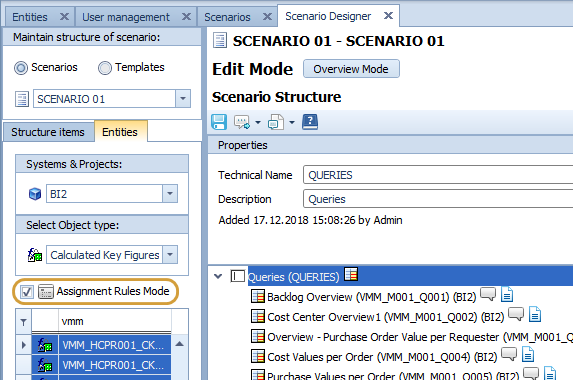Open the comment bubble for Cost Center Overview1
Screen dimensions: 573x380
516,314
